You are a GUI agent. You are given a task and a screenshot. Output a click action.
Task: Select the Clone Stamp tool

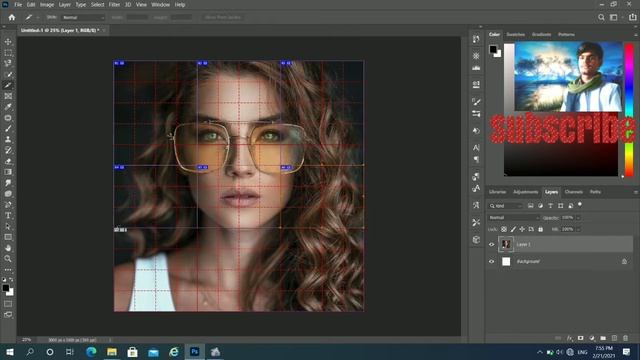[x=8, y=139]
